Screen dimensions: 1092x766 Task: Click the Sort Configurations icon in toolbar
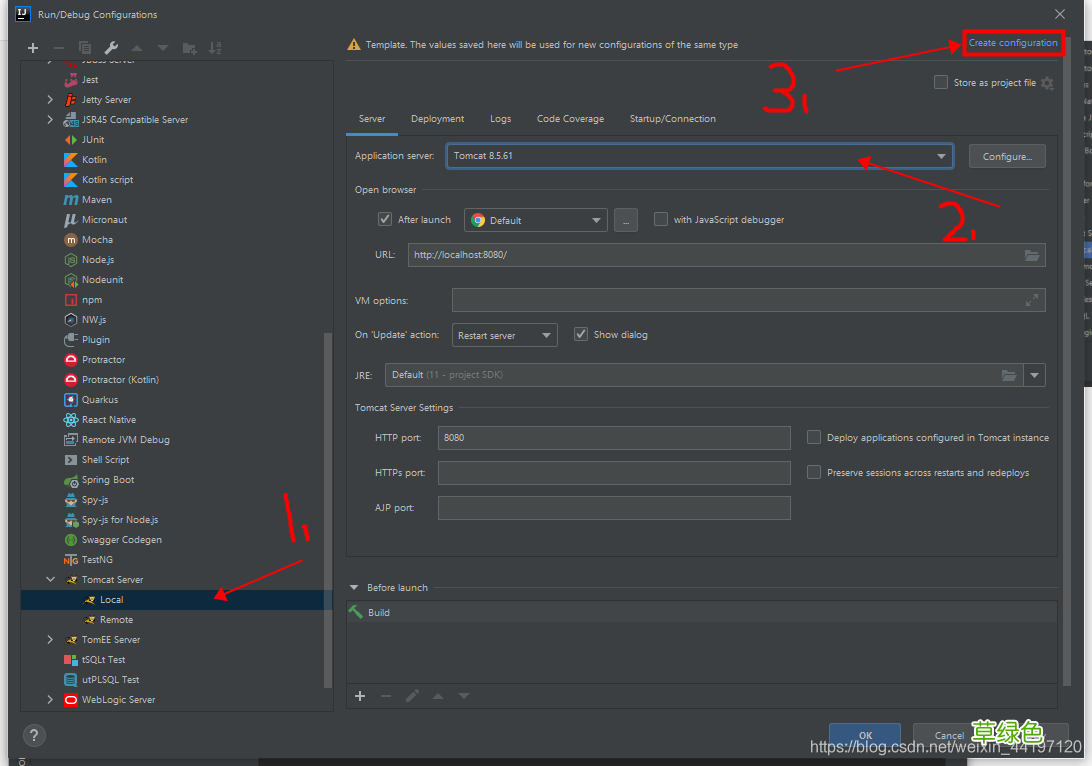tap(215, 48)
